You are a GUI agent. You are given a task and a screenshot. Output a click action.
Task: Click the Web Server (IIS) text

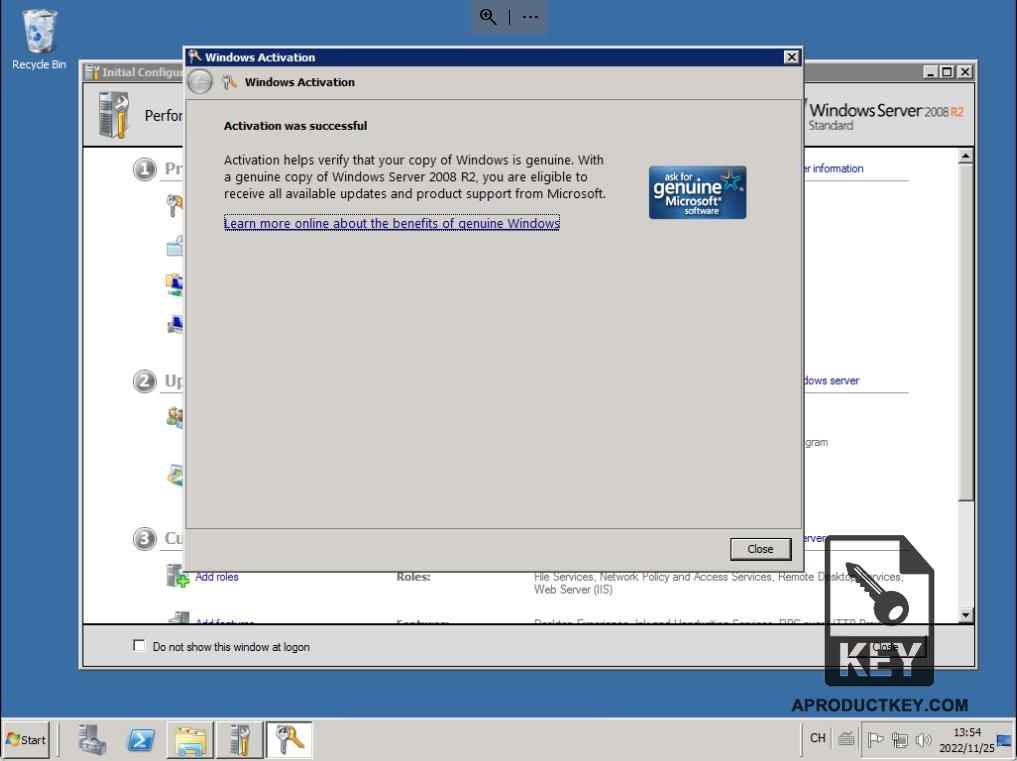click(x=573, y=590)
